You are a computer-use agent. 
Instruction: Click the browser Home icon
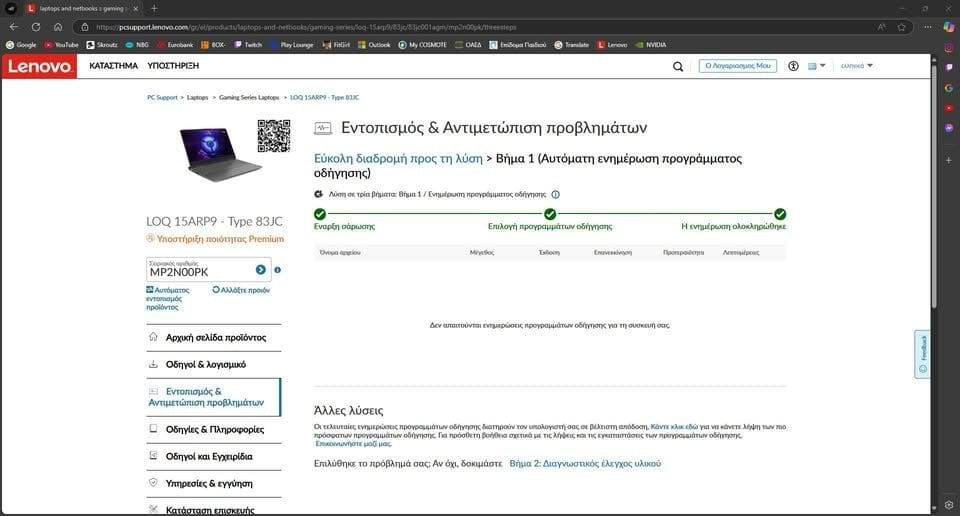58,27
